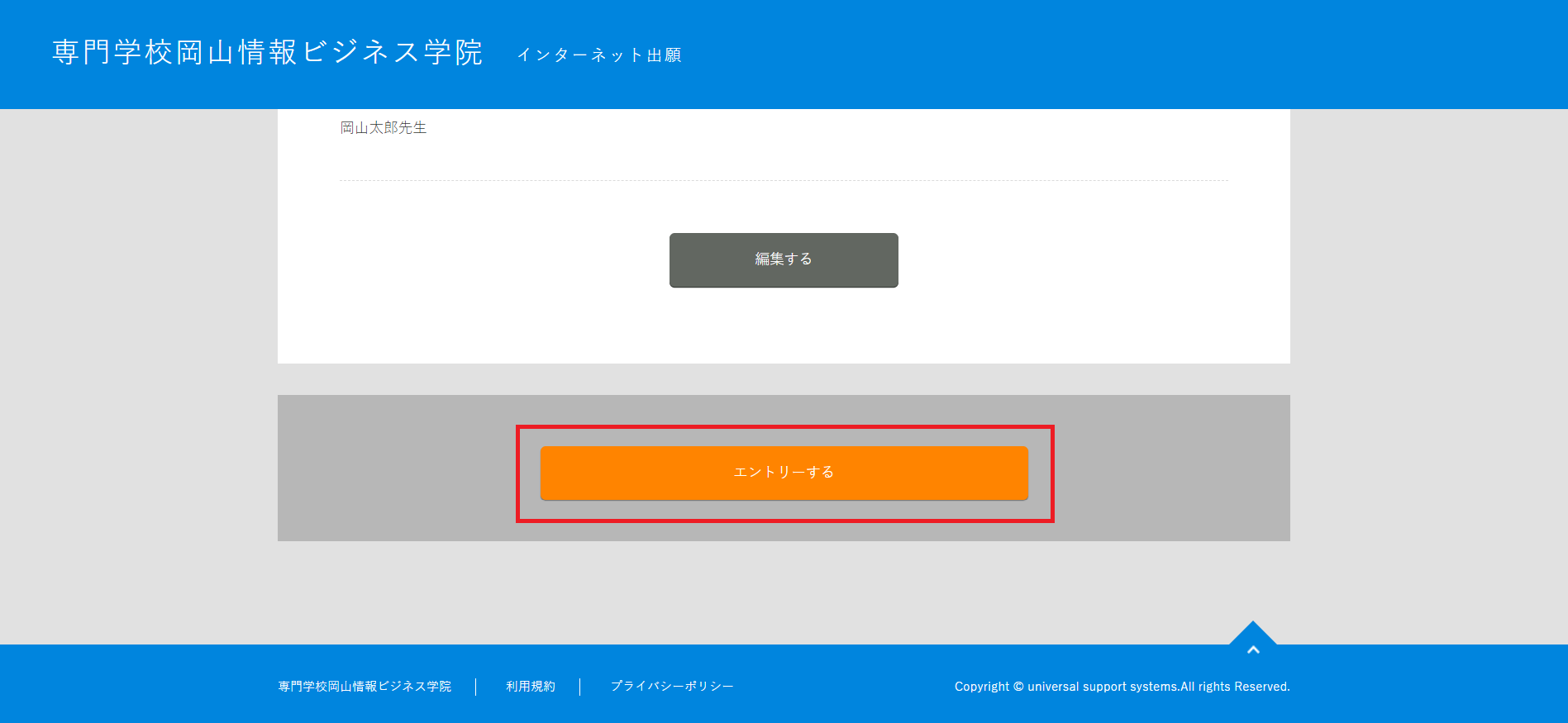Click the vertical separator before プライバシーポリシー
This screenshot has height=723, width=1568.
point(580,687)
